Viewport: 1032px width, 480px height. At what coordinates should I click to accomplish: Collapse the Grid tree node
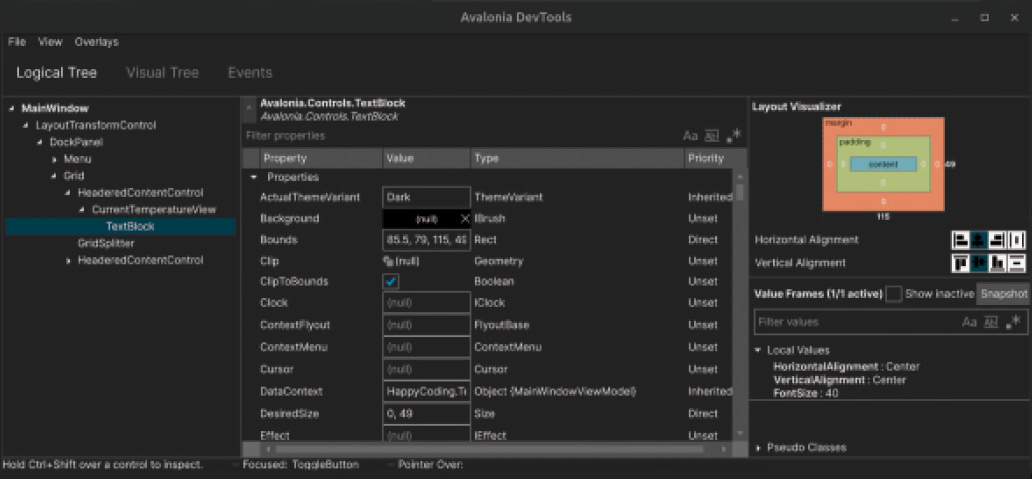click(x=54, y=176)
